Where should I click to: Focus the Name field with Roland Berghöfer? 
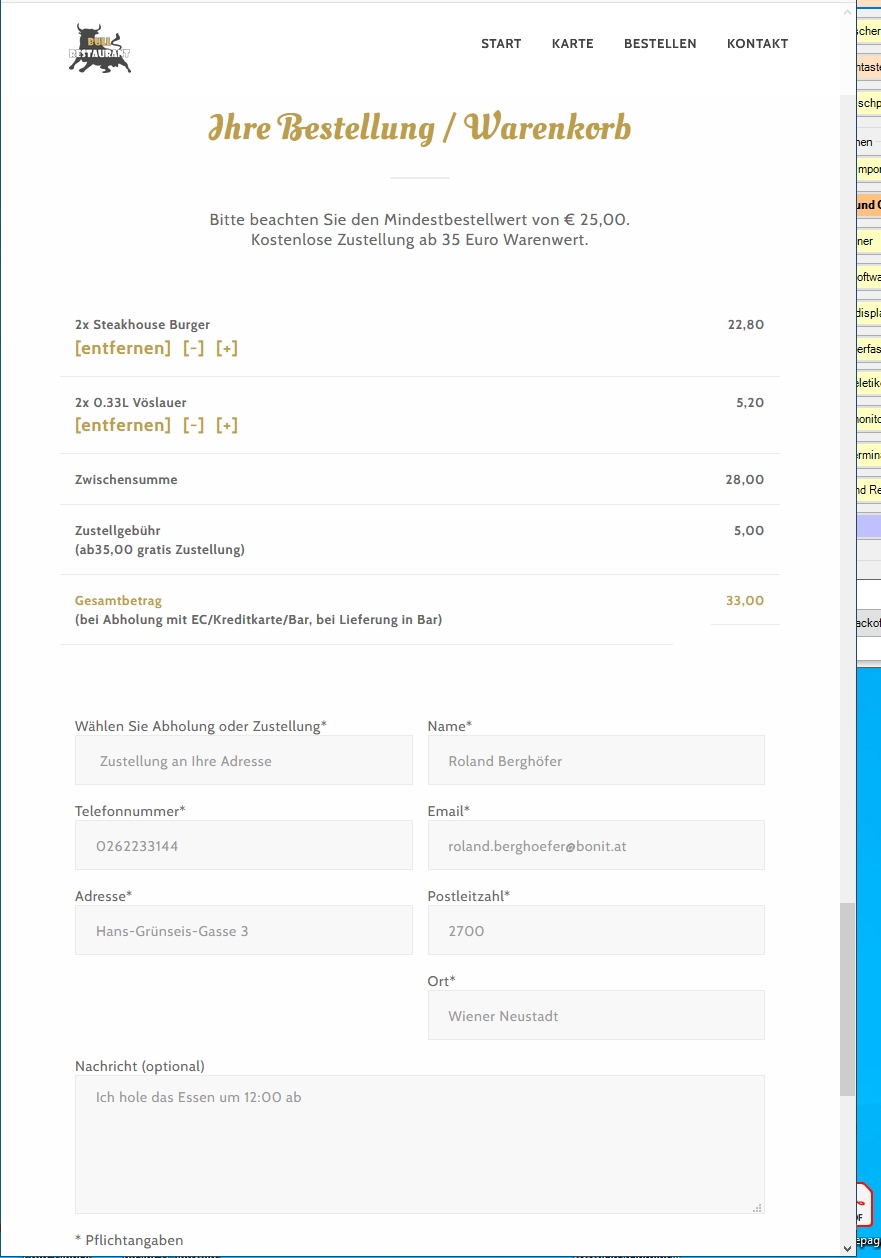coord(596,761)
